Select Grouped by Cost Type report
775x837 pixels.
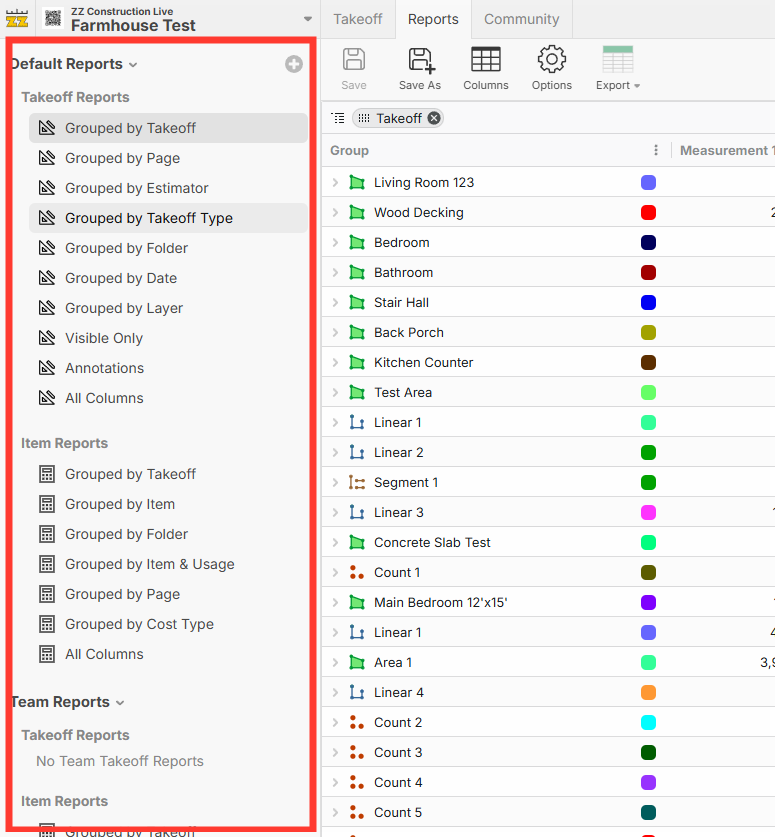139,624
